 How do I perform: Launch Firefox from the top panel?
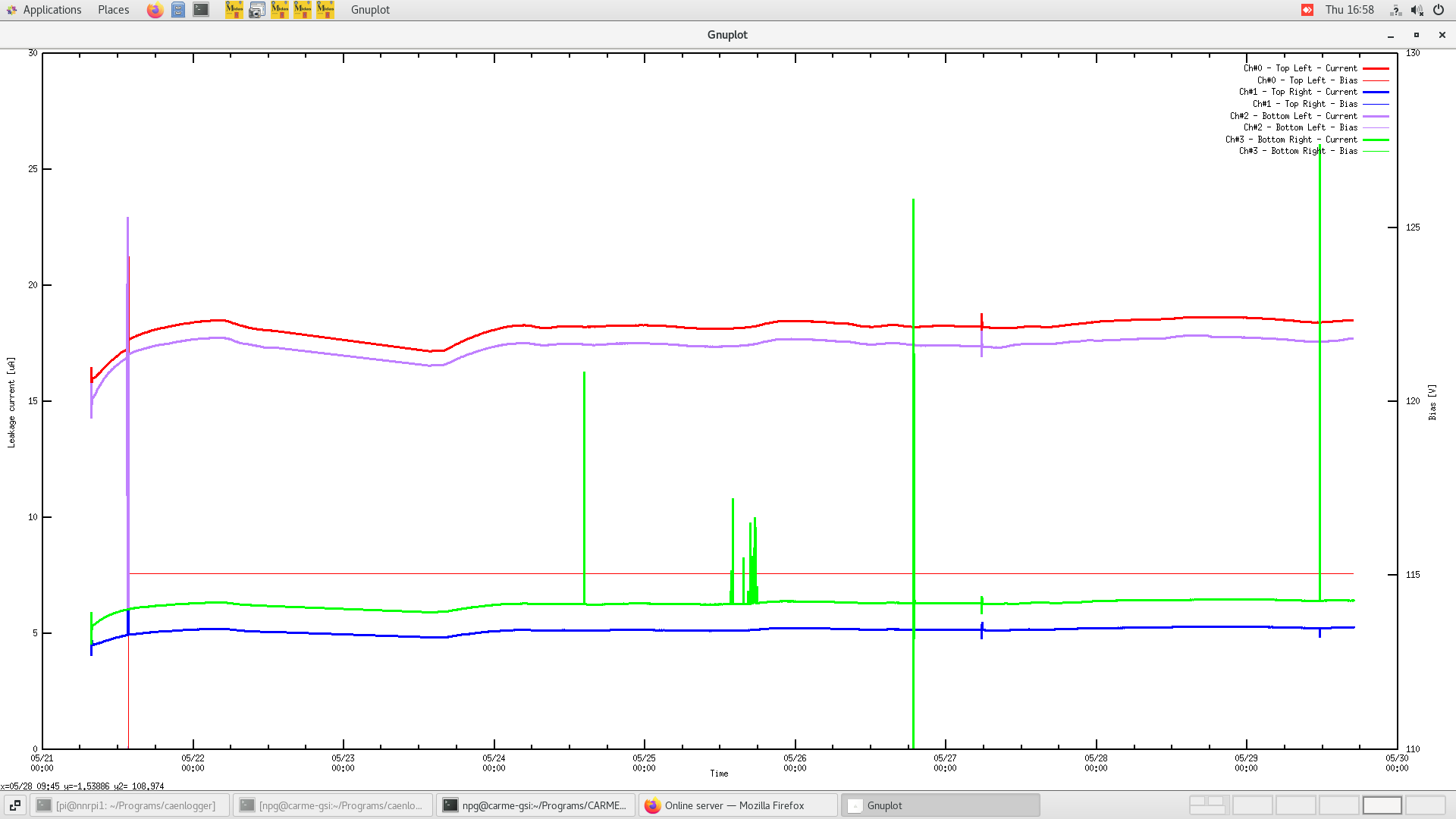tap(155, 10)
